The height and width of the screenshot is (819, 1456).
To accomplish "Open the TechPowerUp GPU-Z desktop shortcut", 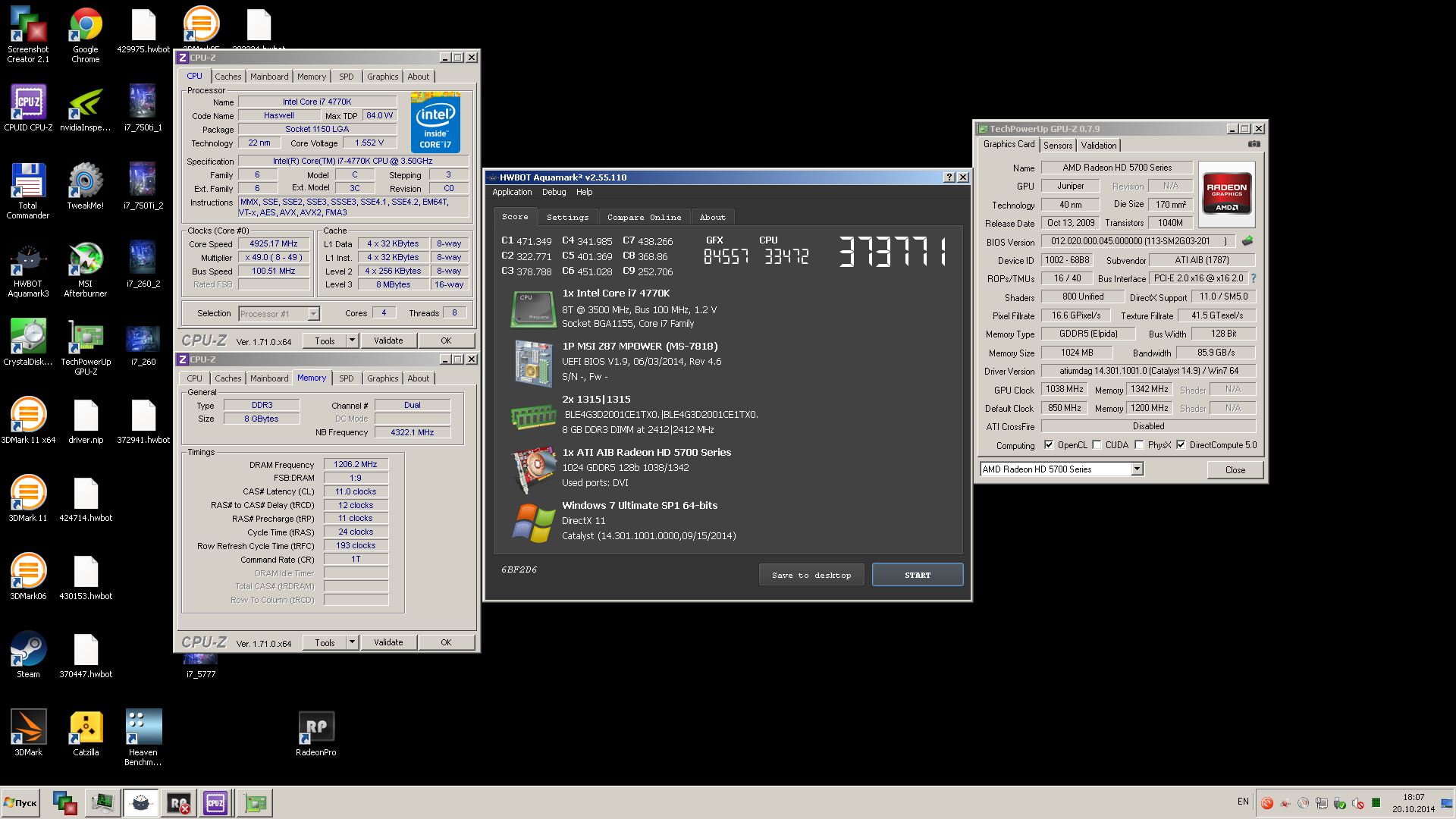I will 86,347.
